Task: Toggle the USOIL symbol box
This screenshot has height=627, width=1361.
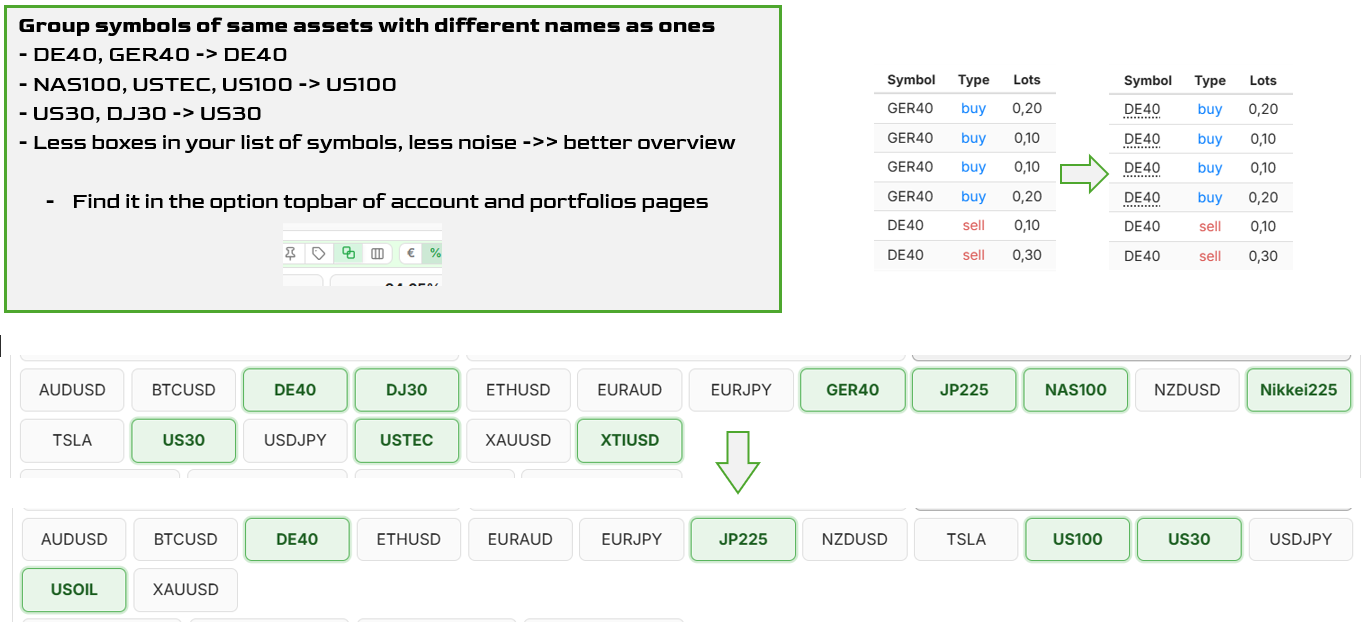Action: (x=74, y=590)
